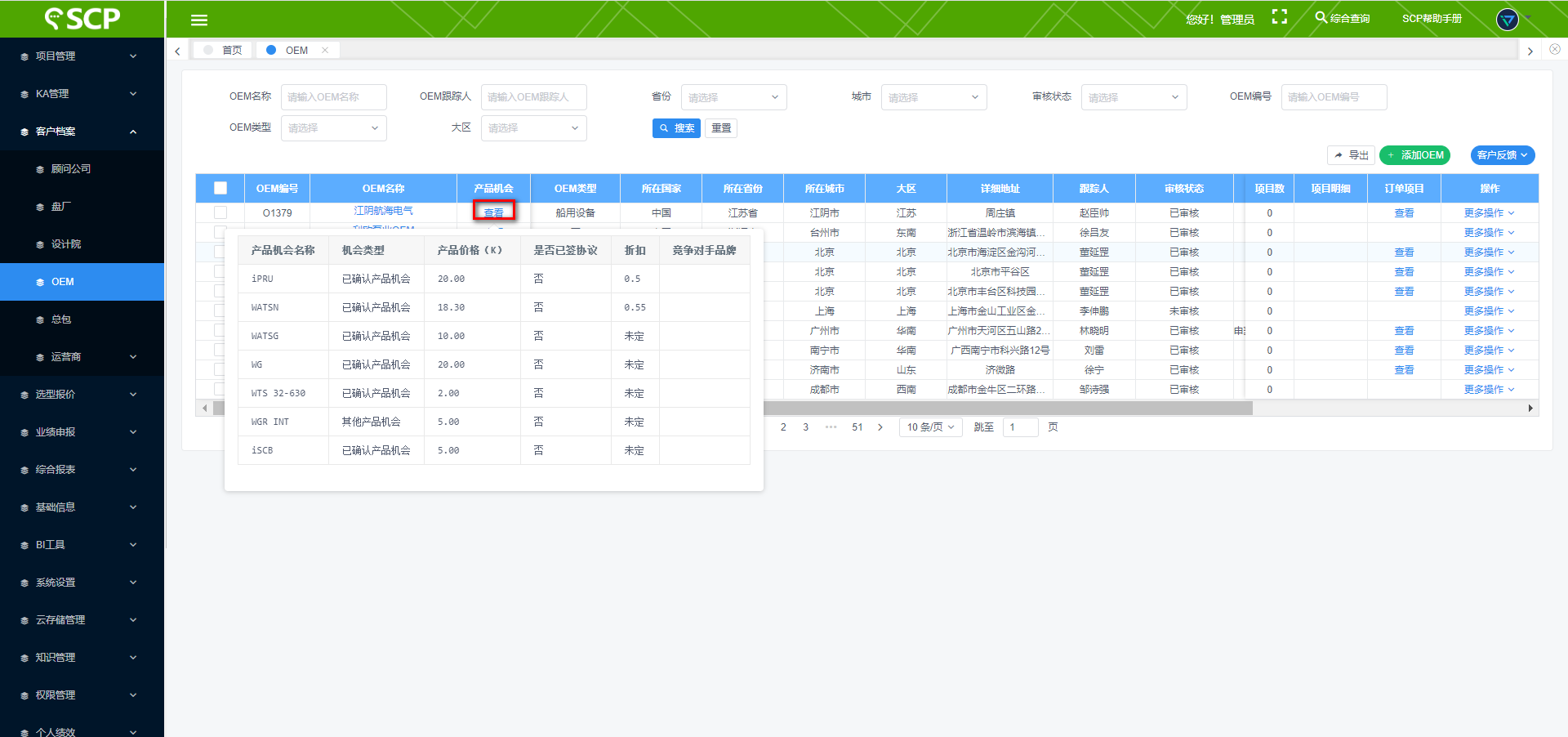
Task: Click the iPRU product opportunity cell
Action: tap(283, 279)
